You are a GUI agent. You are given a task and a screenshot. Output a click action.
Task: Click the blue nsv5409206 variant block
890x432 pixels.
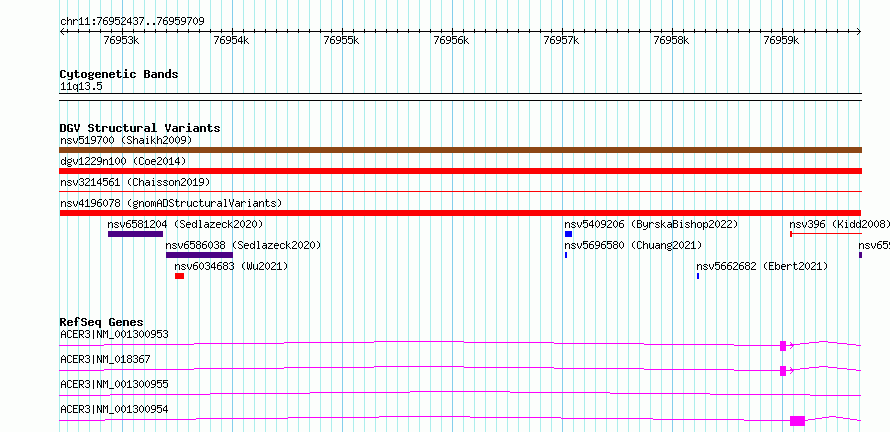[568, 234]
